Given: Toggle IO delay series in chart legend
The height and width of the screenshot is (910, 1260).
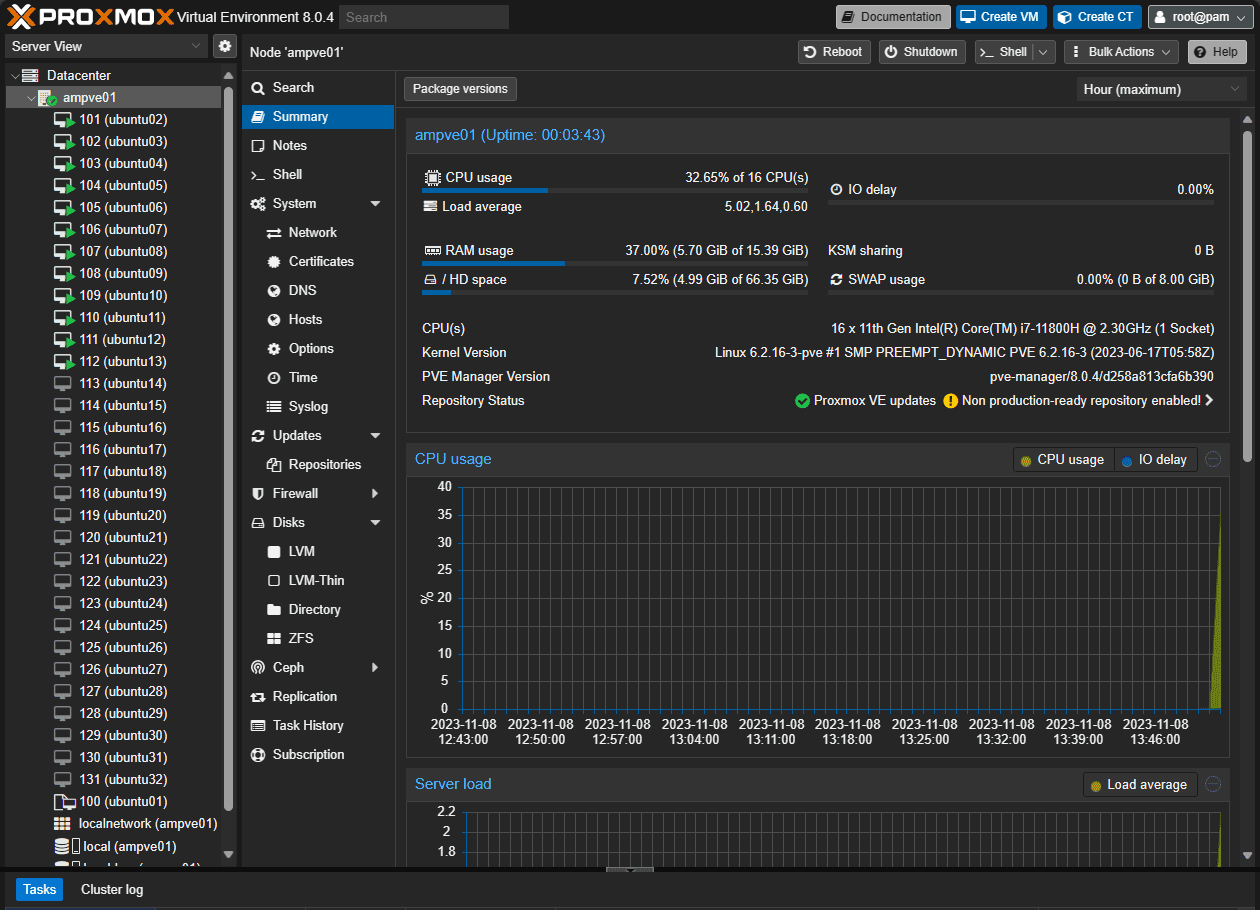Looking at the screenshot, I should [1155, 460].
